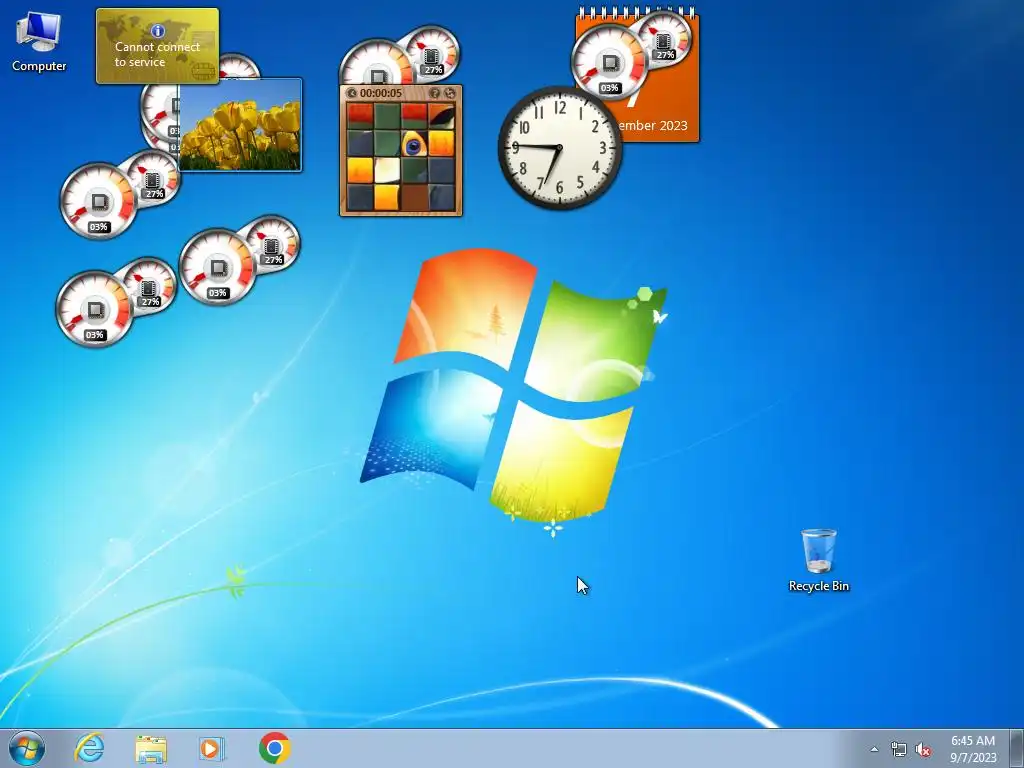
Task: Click the black beak-tip puzzle tile
Action: [441, 116]
